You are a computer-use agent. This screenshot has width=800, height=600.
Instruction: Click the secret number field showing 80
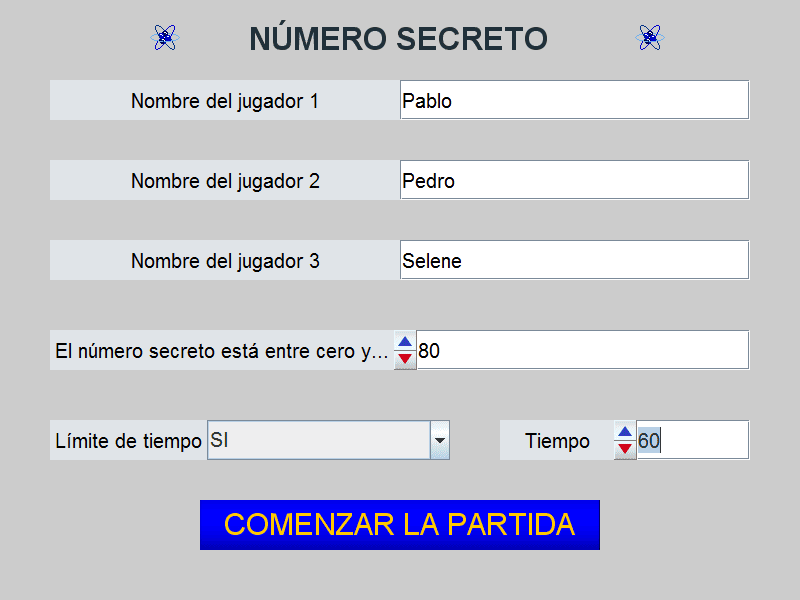tap(582, 350)
